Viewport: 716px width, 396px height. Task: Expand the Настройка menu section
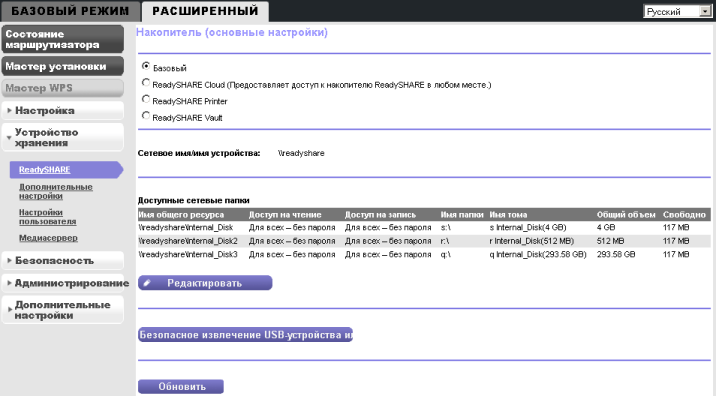tap(63, 111)
